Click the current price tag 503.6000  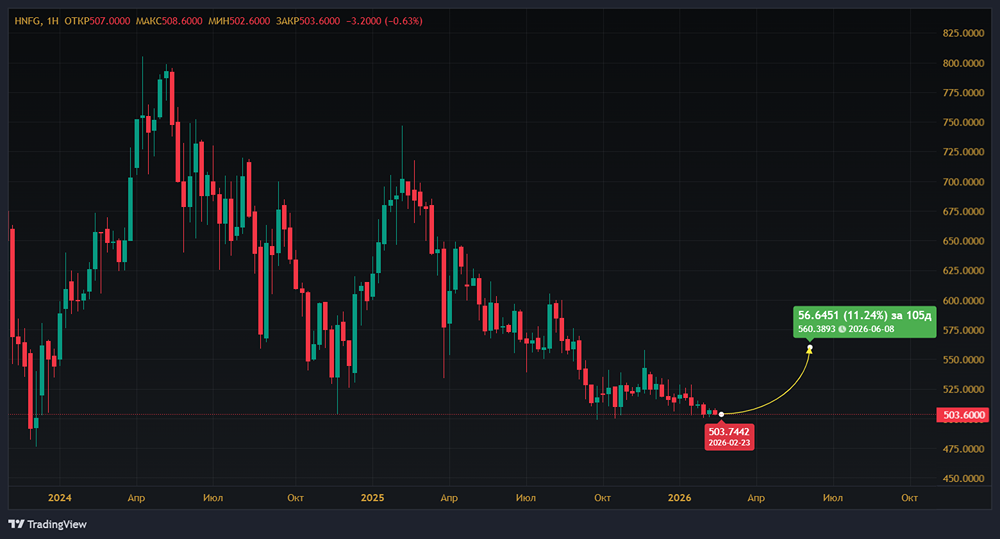pyautogui.click(x=964, y=415)
